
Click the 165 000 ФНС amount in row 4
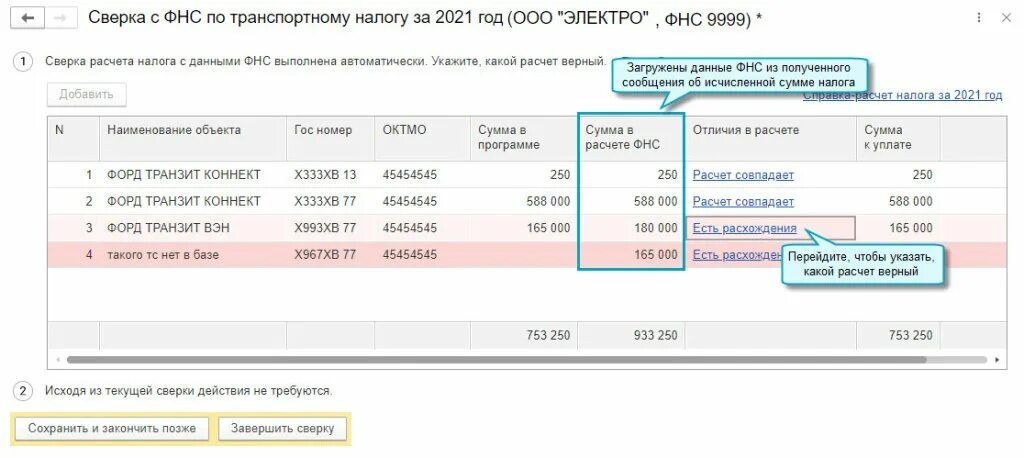coord(632,255)
